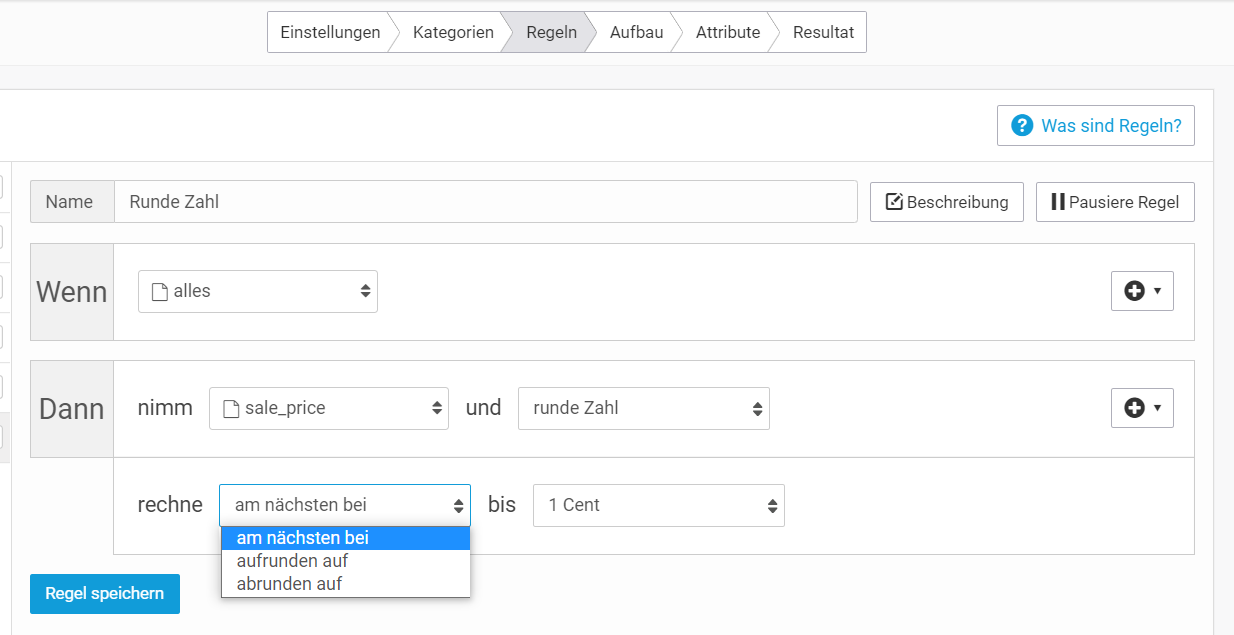
Task: Open the 'alles' condition dropdown
Action: coord(258,291)
